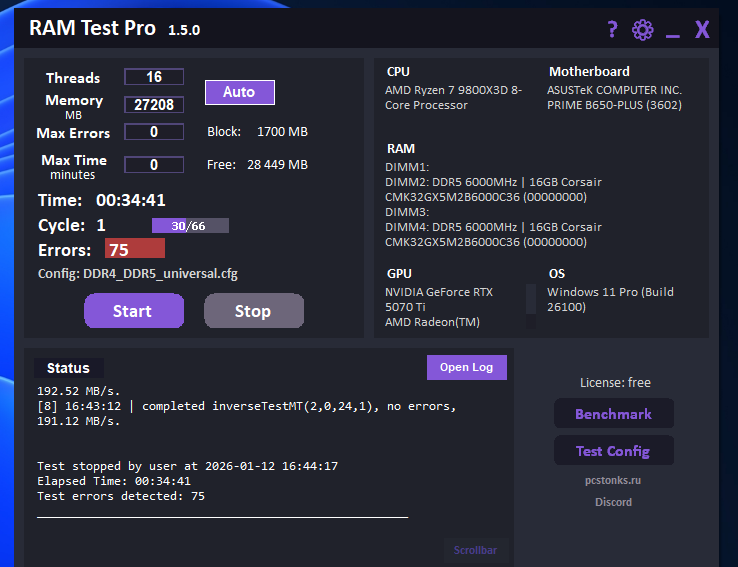Close RAM Test Pro with the X icon

click(x=702, y=30)
